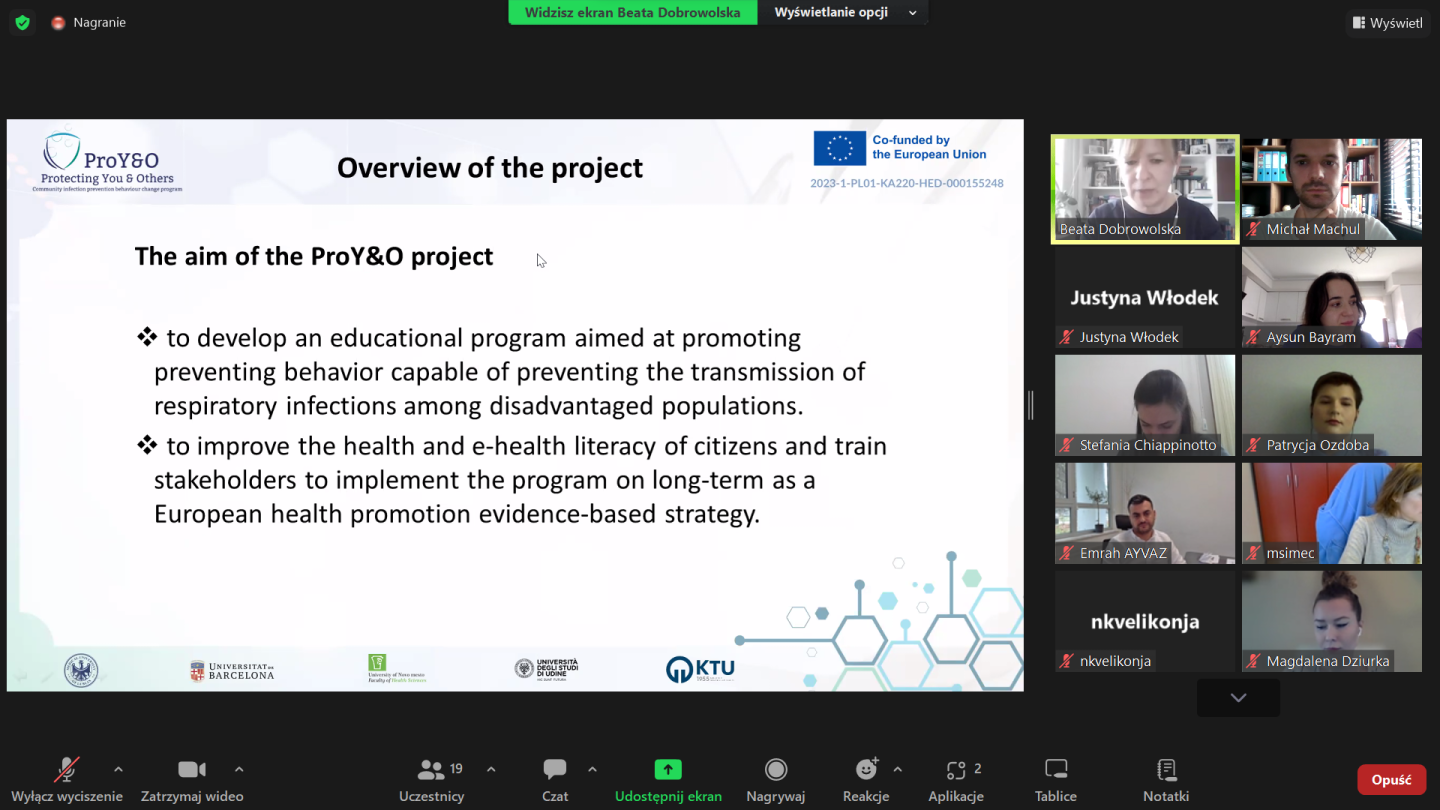Open the Reakcje reactions menu
Image resolution: width=1440 pixels, height=810 pixels.
pyautogui.click(x=866, y=780)
